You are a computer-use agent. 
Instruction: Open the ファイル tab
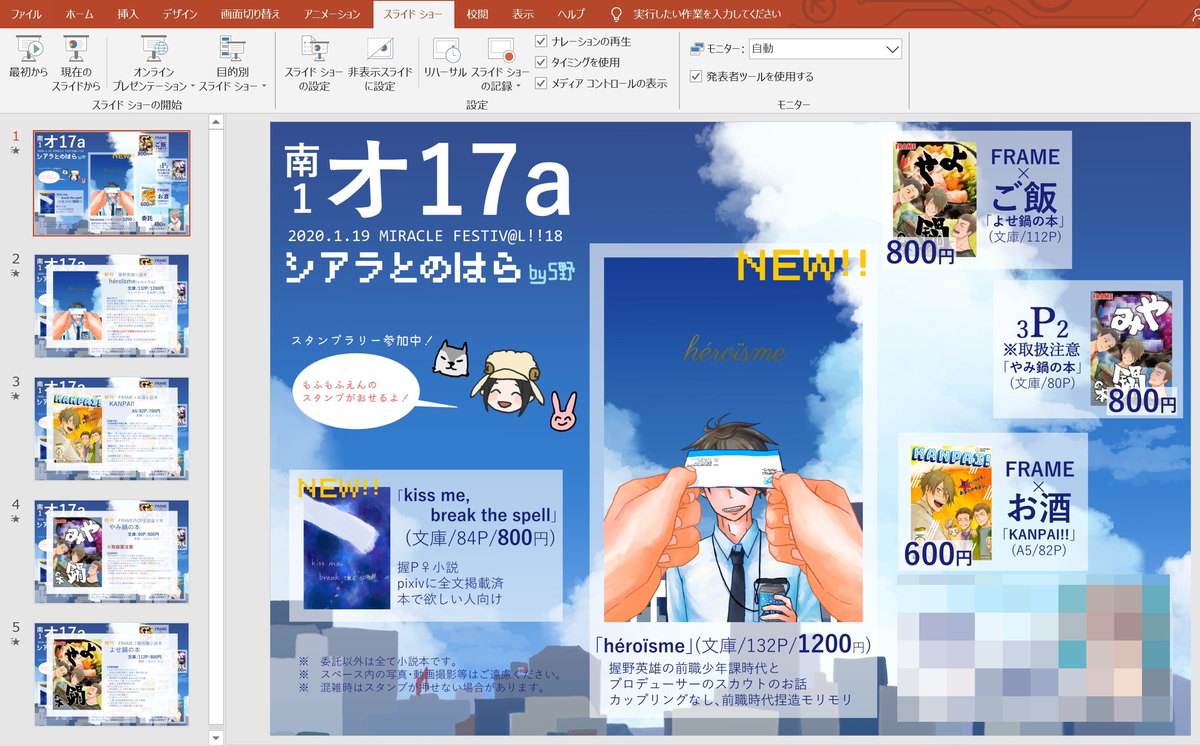coord(26,14)
